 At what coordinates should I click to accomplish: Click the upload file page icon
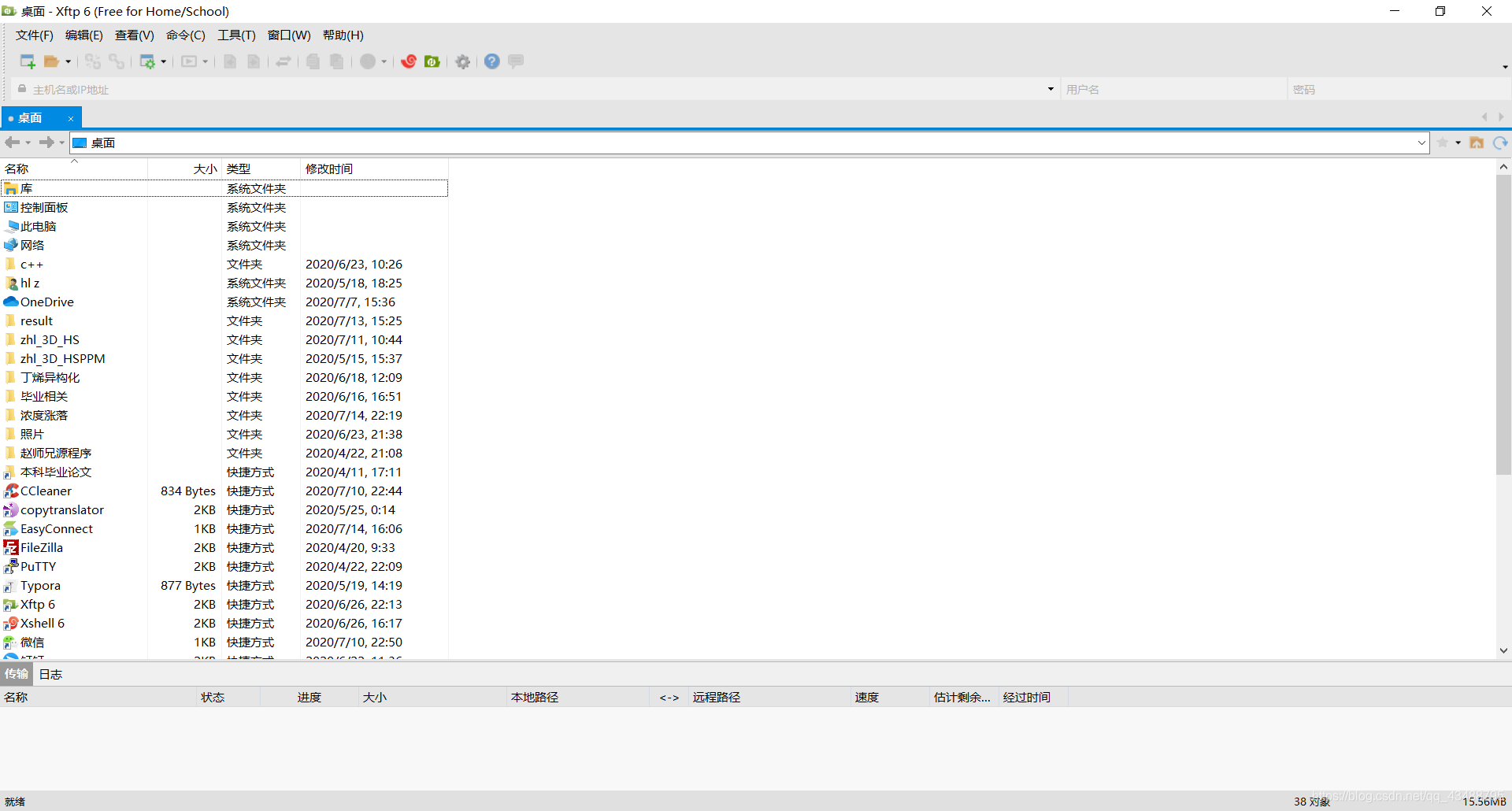[254, 61]
